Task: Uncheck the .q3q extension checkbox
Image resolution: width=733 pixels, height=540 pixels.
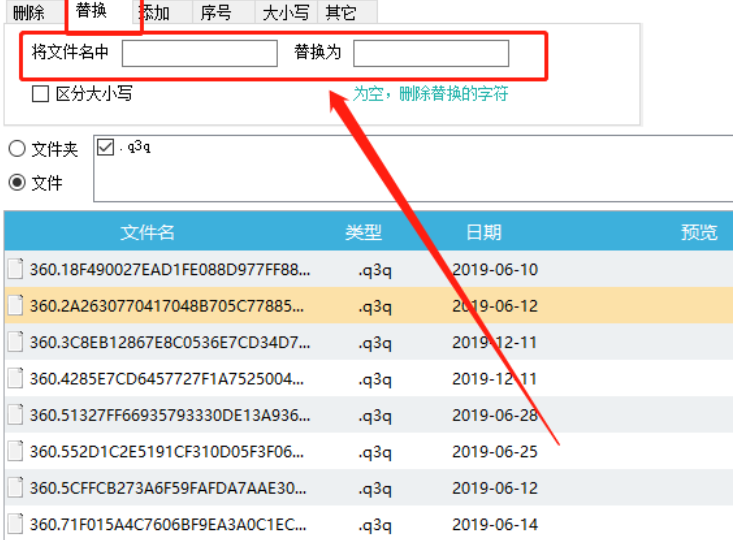Action: click(105, 147)
